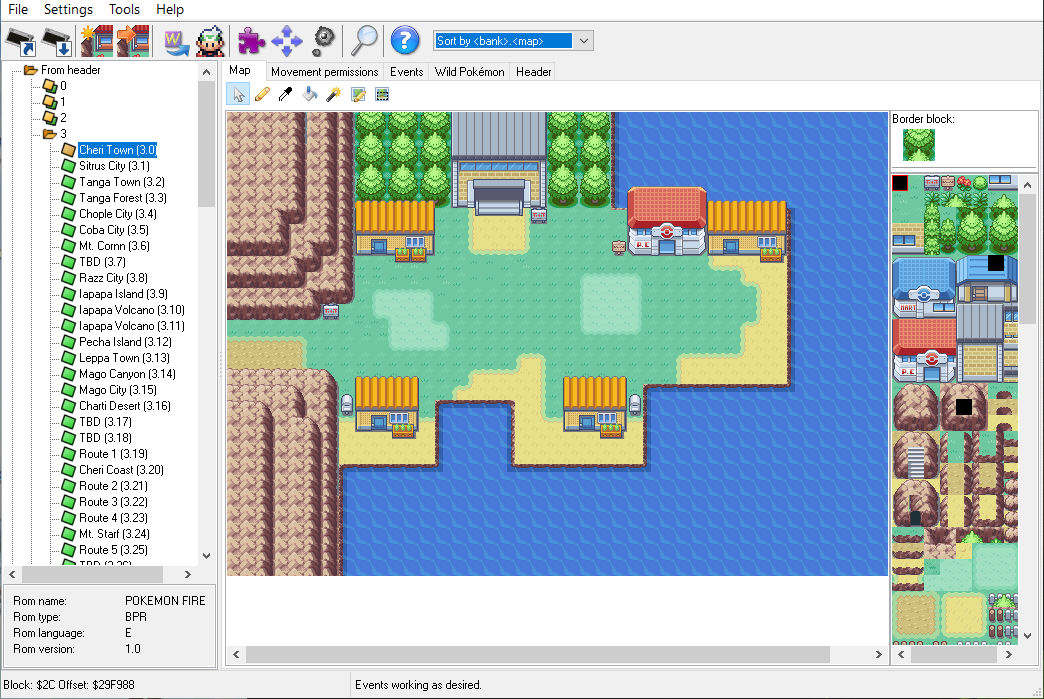Click the Border block tree tile
The height and width of the screenshot is (699, 1044).
(919, 145)
